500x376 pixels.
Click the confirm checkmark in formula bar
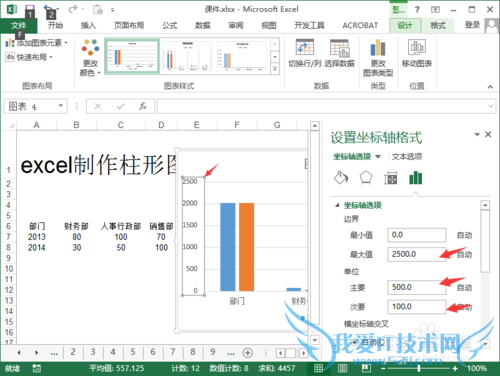pyautogui.click(x=121, y=106)
